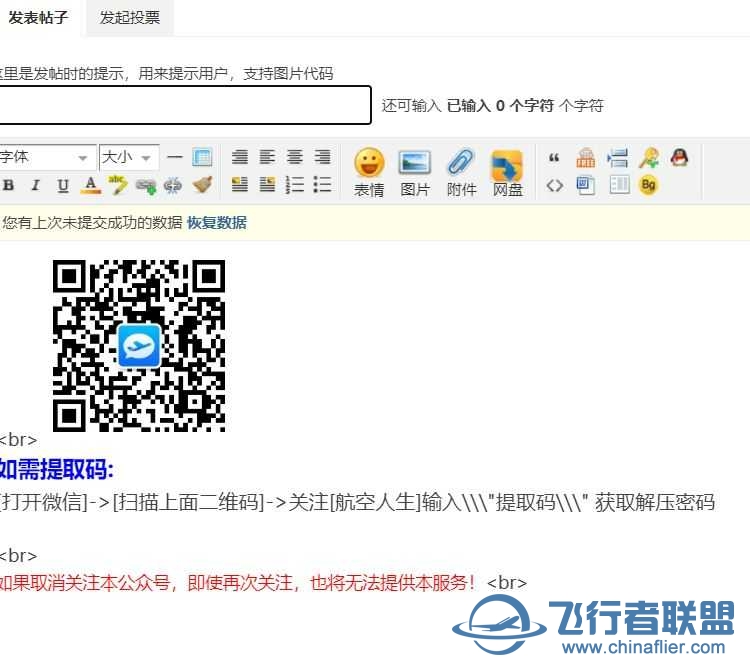This screenshot has width=750, height=672.
Task: Align text center
Action: tap(295, 157)
